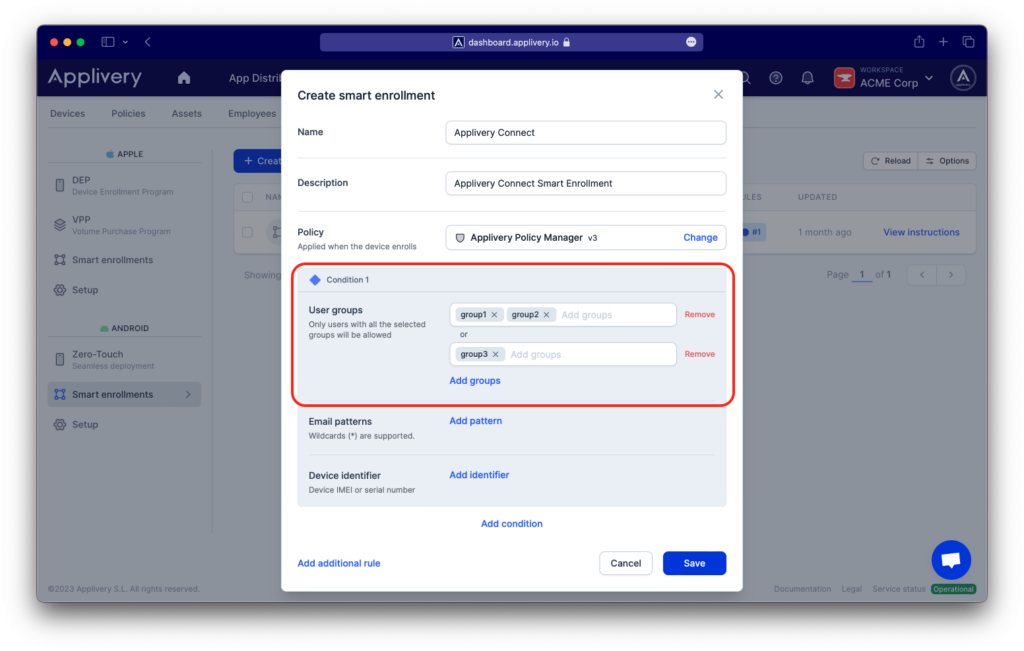
Task: Click the policy shield icon
Action: click(x=460, y=238)
